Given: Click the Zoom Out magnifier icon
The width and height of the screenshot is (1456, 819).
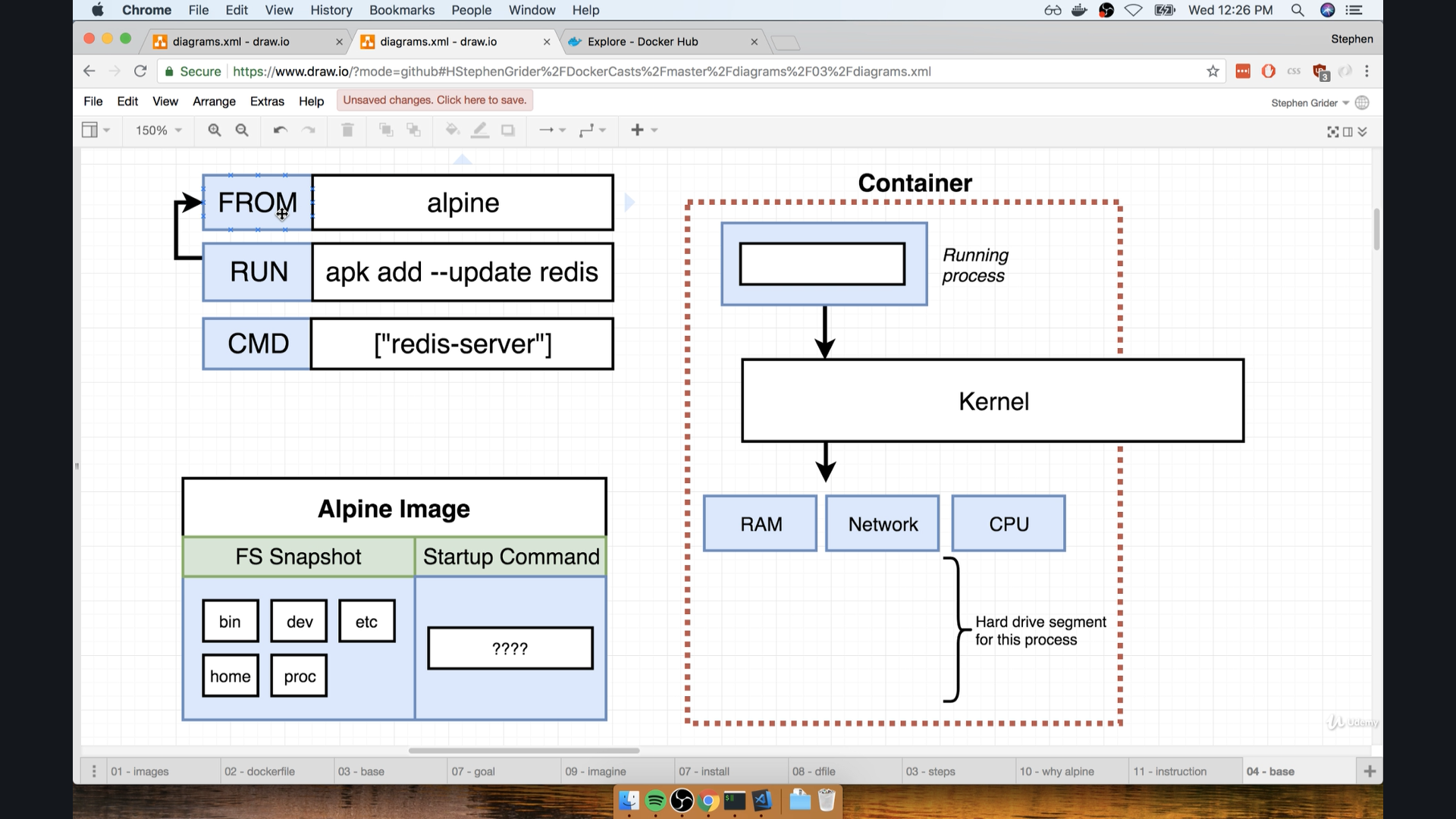Looking at the screenshot, I should (242, 130).
